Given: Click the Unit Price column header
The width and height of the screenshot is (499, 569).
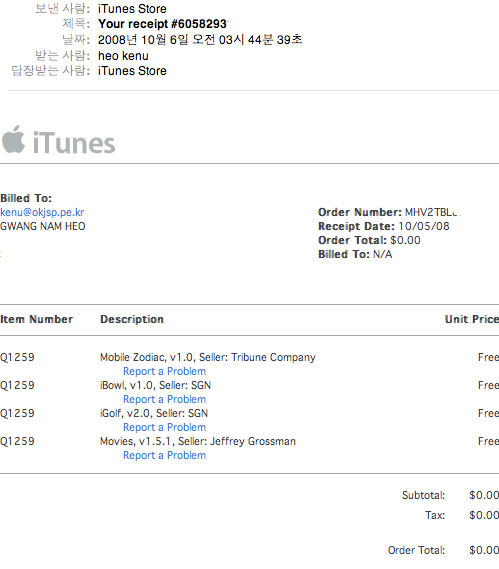Looking at the screenshot, I should pos(472,319).
